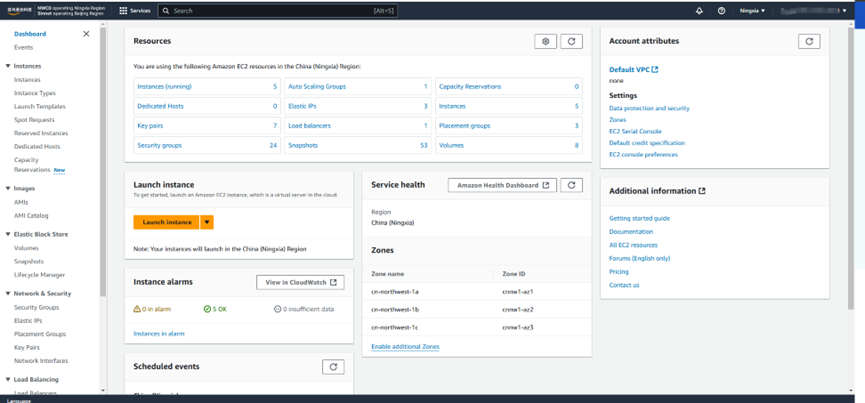Refresh the Scheduled events panel
Screen dimensions: 865x403
333,367
